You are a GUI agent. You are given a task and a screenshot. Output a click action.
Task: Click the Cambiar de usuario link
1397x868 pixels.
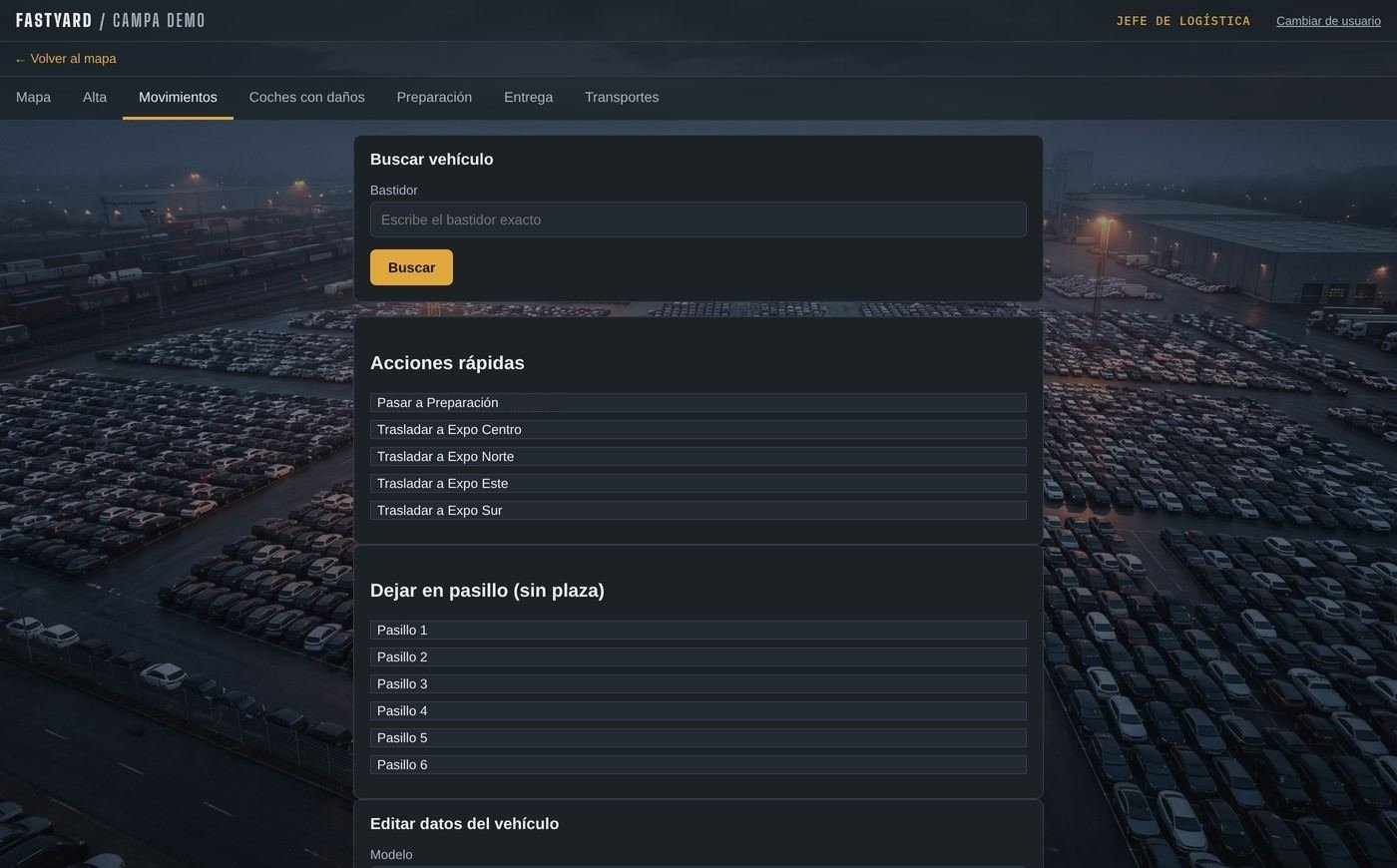[x=1328, y=21]
